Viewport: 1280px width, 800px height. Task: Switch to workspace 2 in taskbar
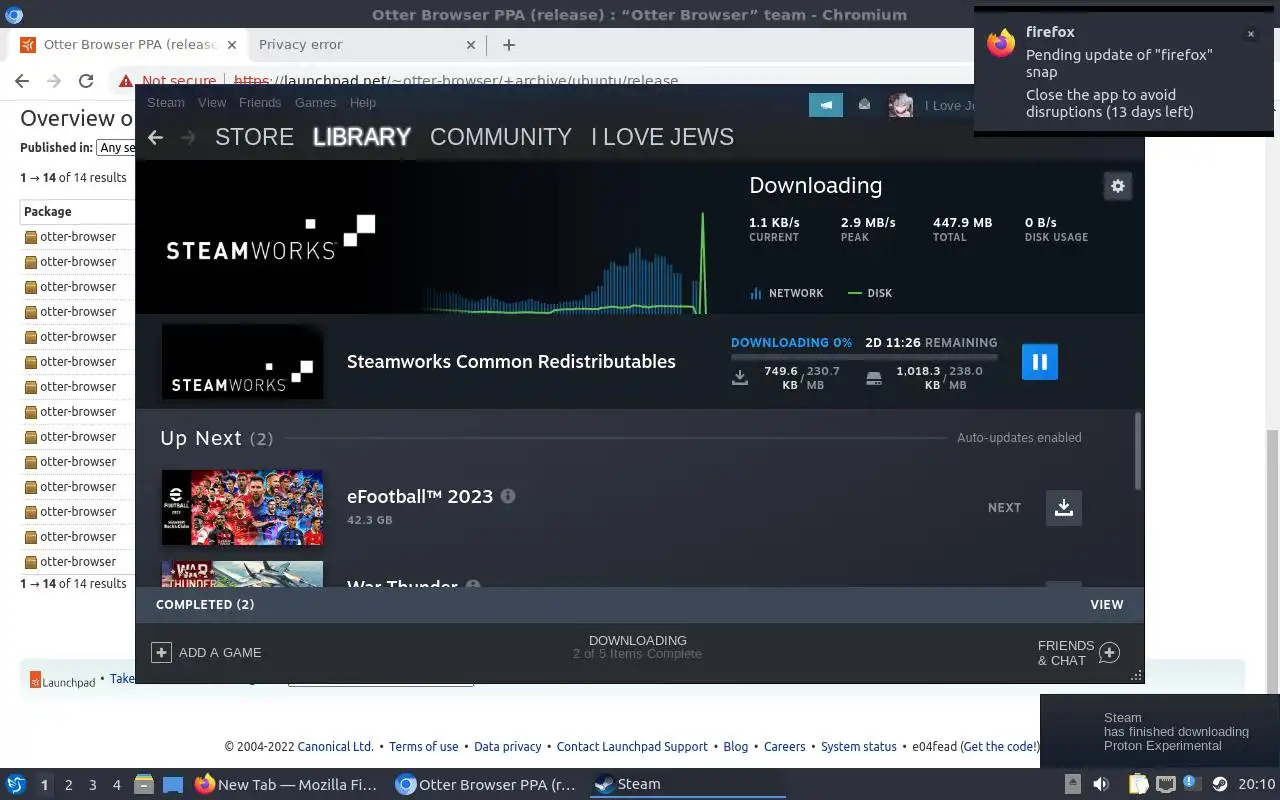(x=68, y=785)
